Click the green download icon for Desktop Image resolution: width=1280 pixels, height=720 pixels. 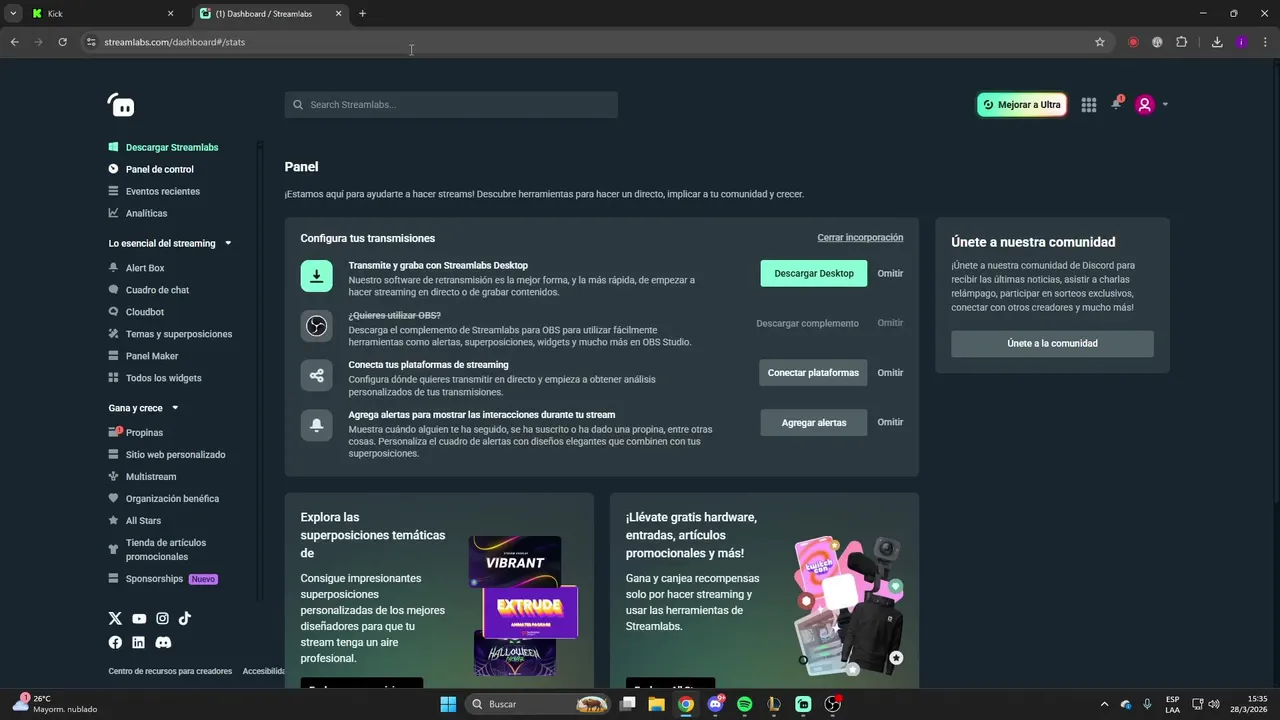click(317, 276)
